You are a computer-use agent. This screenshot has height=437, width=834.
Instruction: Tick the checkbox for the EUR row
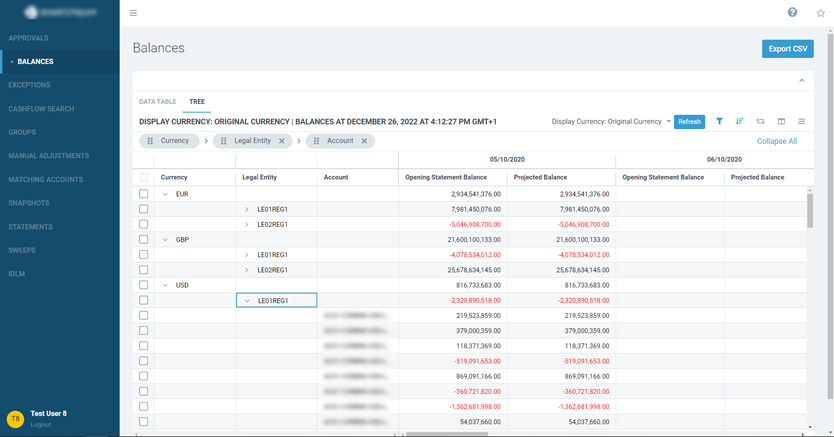pyautogui.click(x=144, y=194)
